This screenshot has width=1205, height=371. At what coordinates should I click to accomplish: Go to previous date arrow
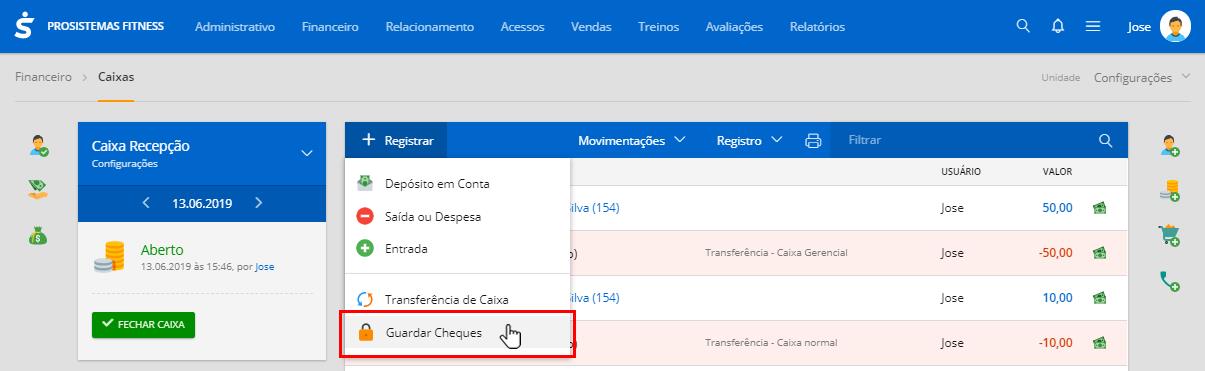tap(146, 203)
